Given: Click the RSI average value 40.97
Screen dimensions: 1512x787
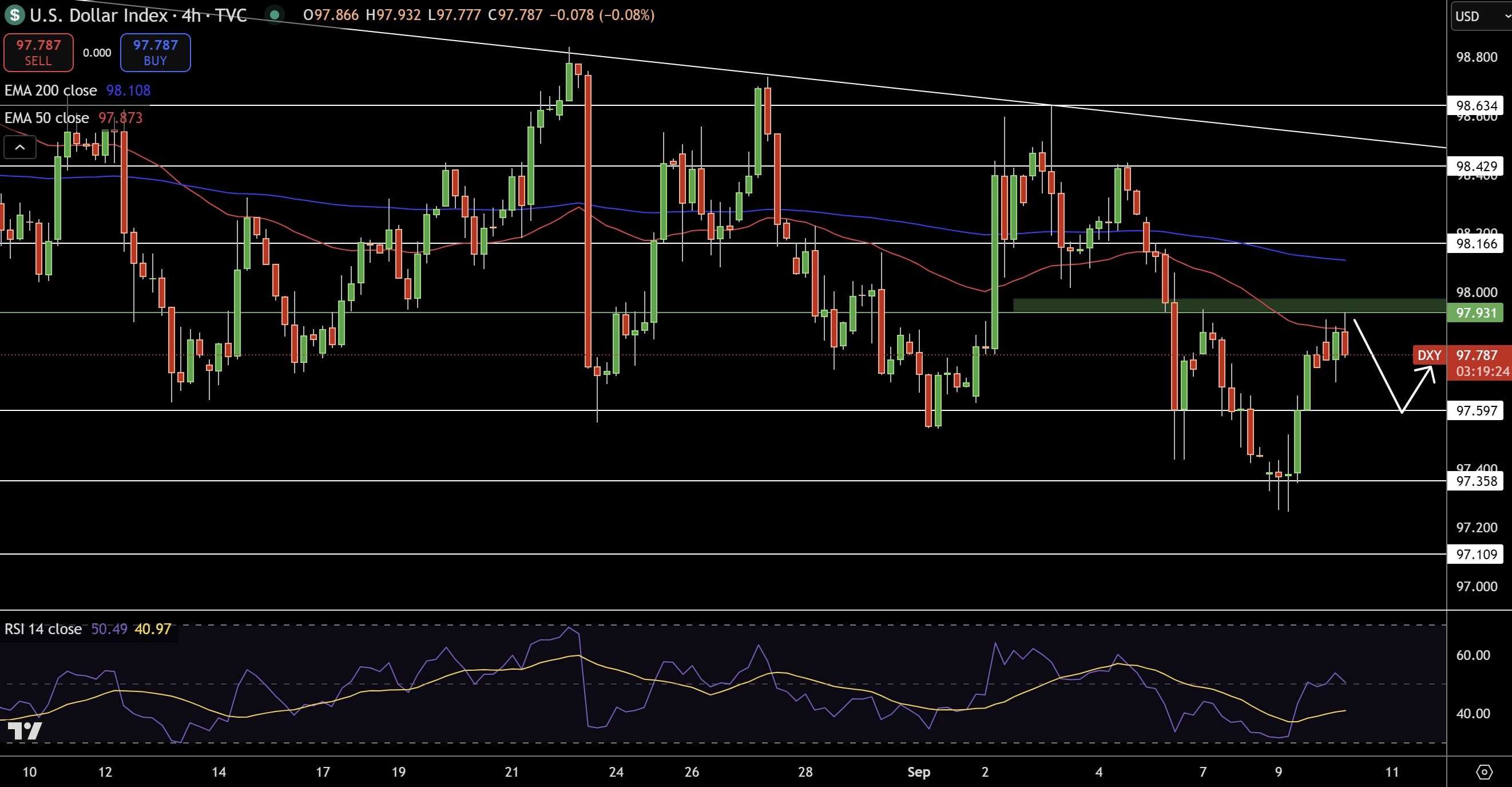Looking at the screenshot, I should [x=153, y=629].
